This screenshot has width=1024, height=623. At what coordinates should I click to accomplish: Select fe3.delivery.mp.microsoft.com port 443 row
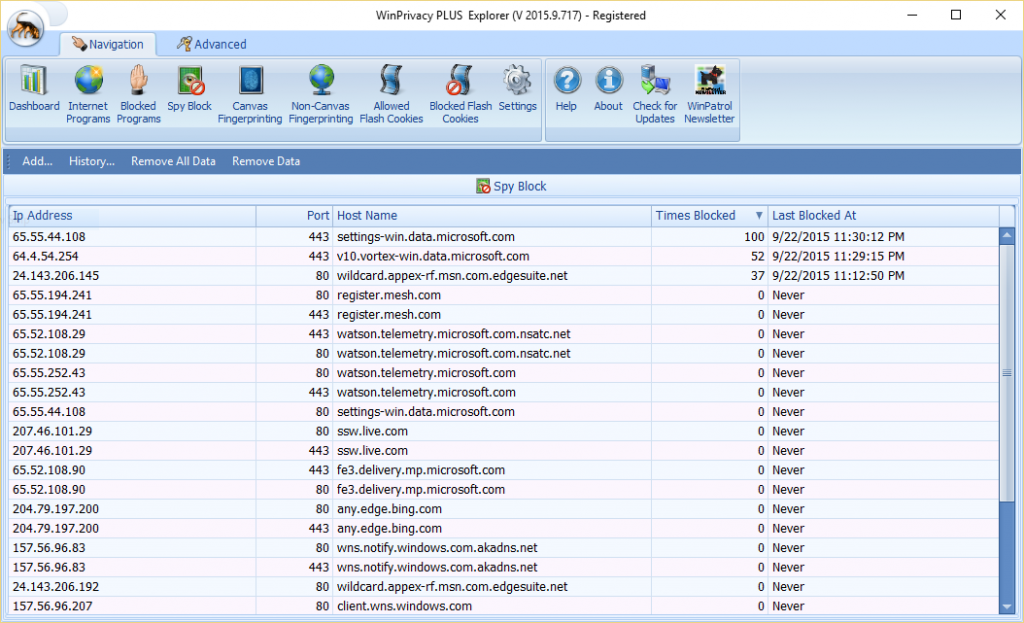pos(504,470)
